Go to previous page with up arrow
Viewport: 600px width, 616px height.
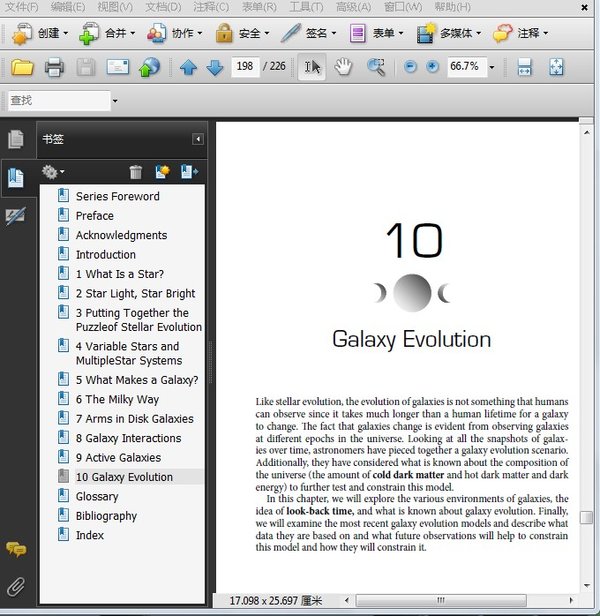pos(188,68)
